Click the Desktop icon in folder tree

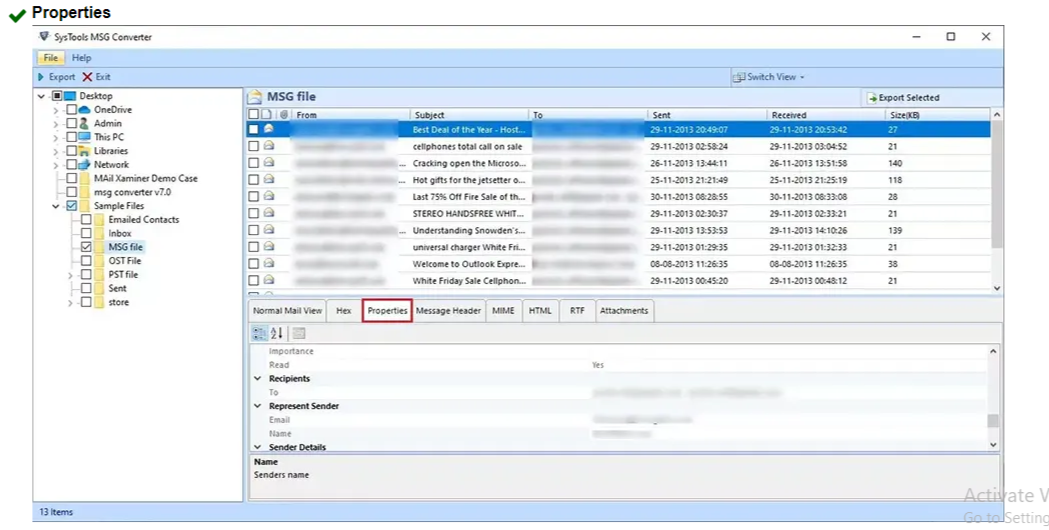(70, 96)
